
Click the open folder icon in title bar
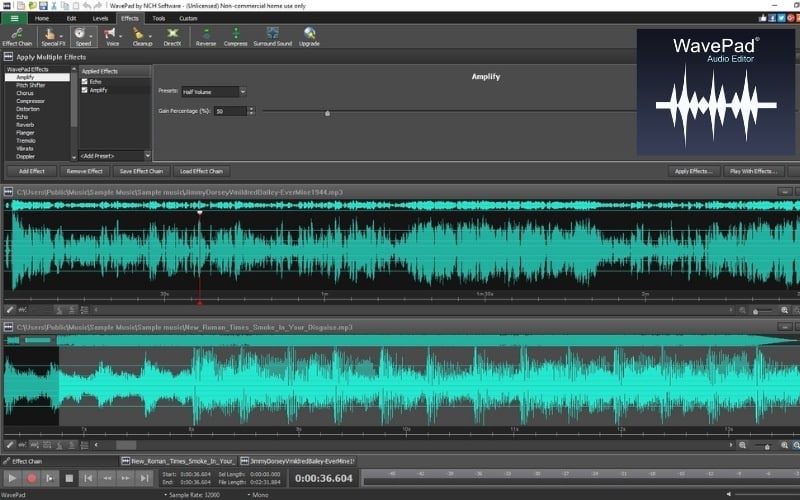click(x=32, y=6)
